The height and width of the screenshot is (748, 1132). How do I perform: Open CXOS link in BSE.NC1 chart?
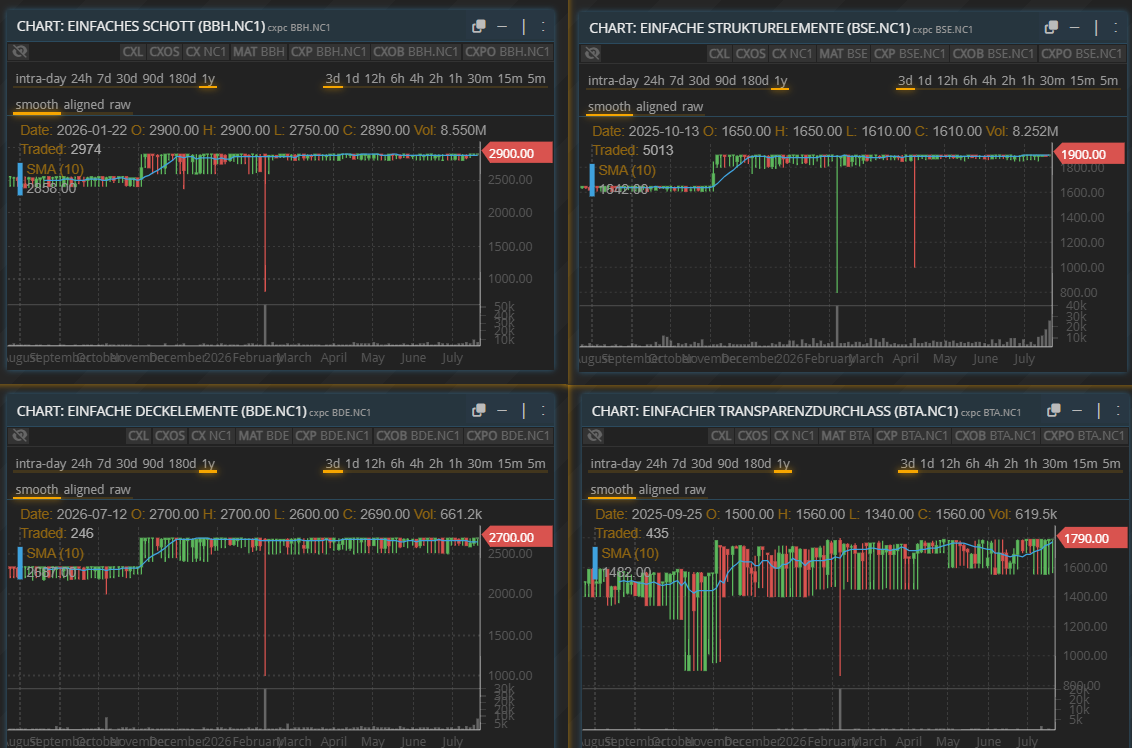click(x=751, y=53)
